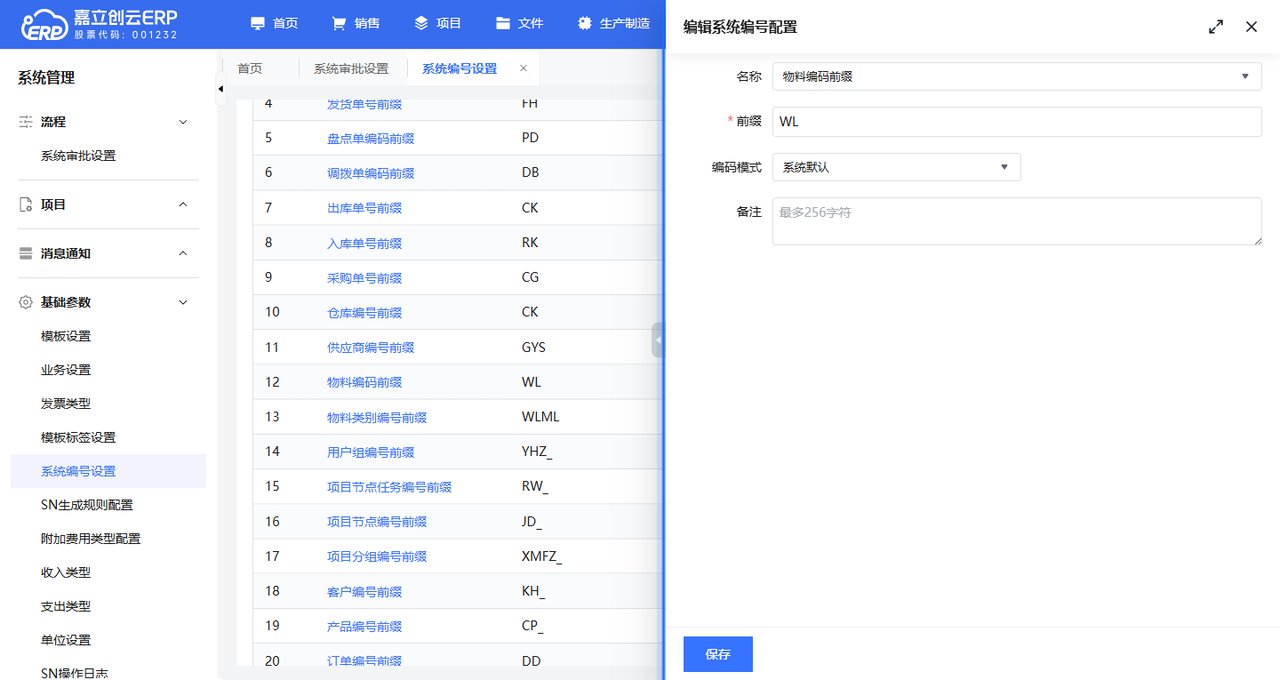This screenshot has height=680, width=1280.
Task: Open the 项目分组编号前缀 link
Action: [377, 557]
